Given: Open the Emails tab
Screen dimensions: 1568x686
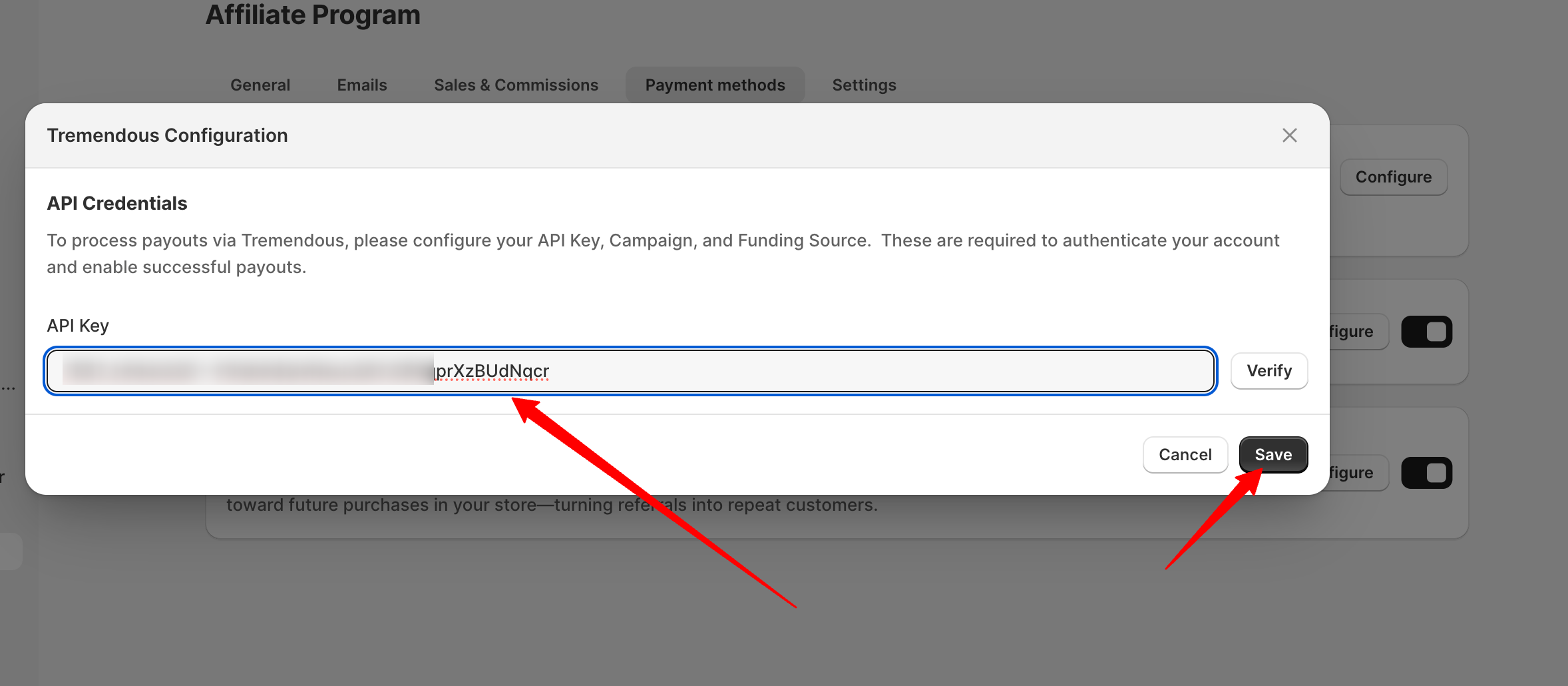Looking at the screenshot, I should (362, 85).
